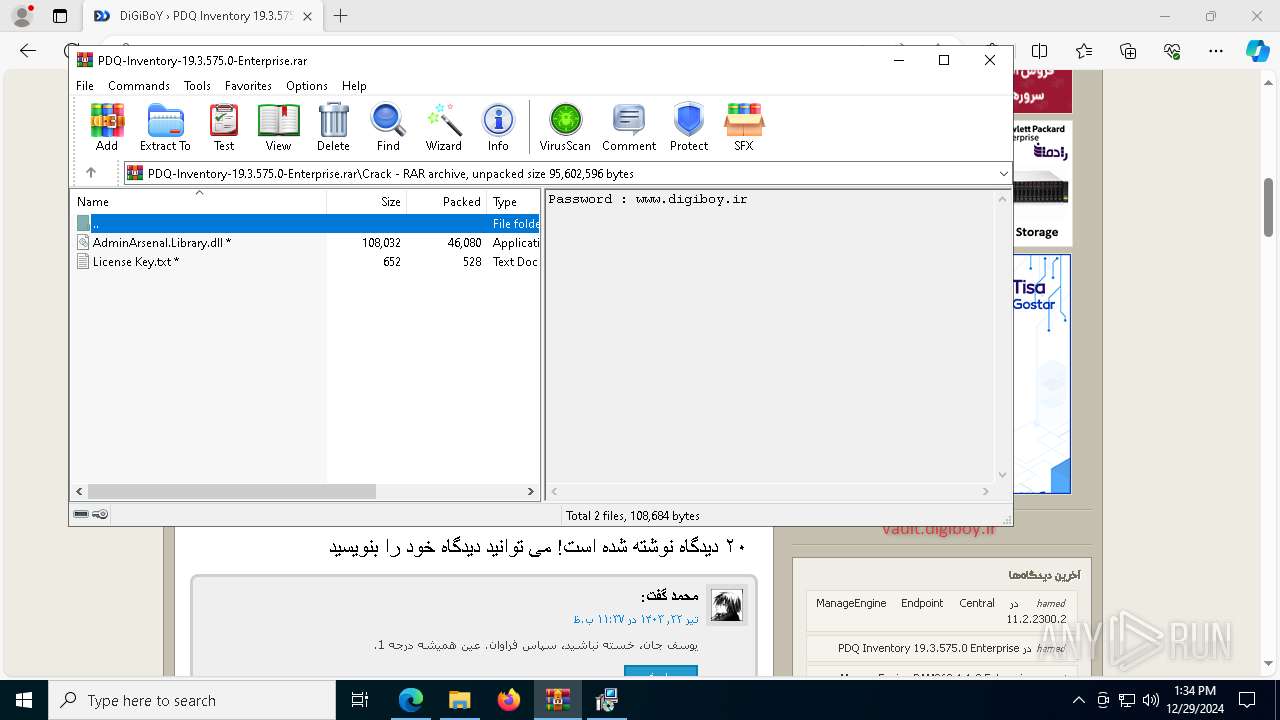Open the Tools menu
The image size is (1280, 720).
197,86
